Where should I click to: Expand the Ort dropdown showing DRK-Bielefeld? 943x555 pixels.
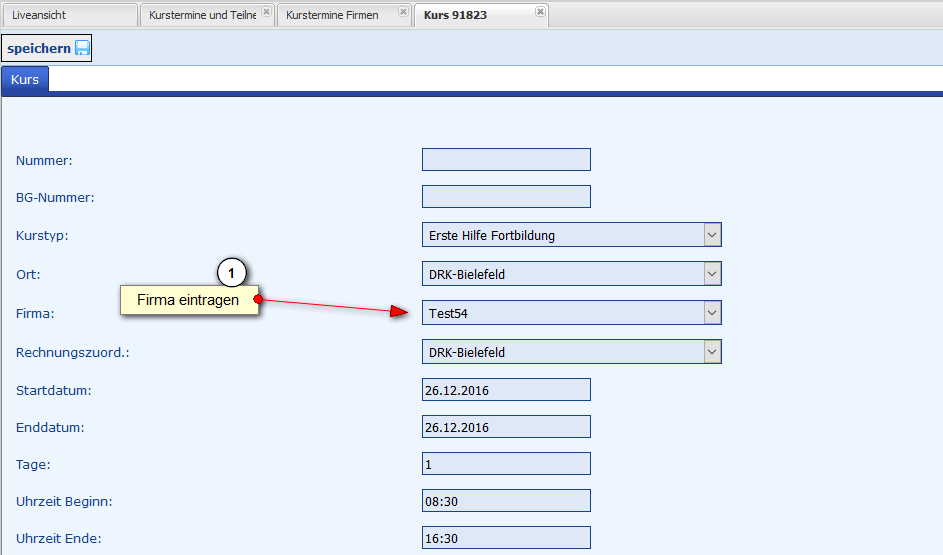click(712, 274)
